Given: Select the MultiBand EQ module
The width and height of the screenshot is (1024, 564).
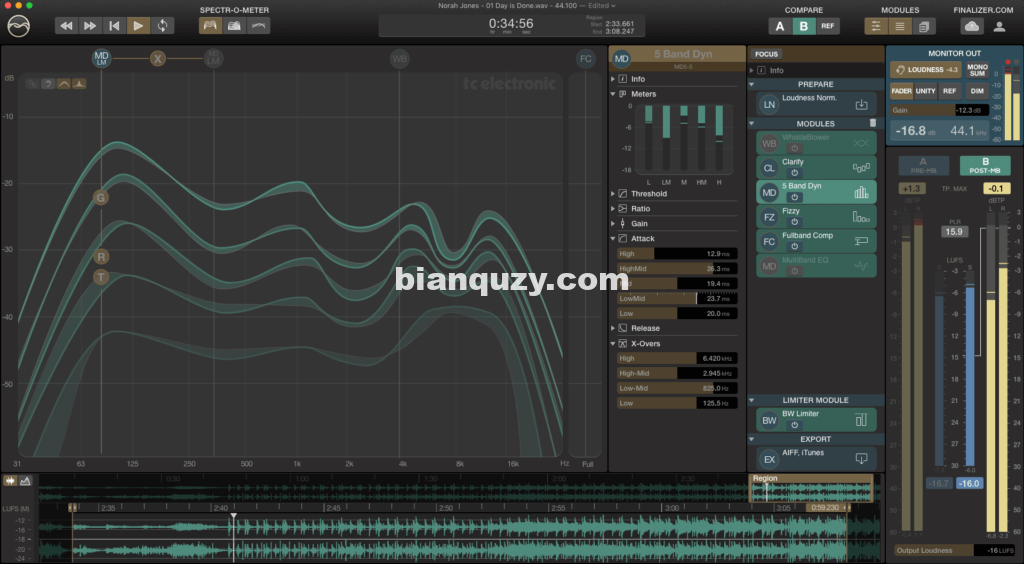Looking at the screenshot, I should point(816,266).
